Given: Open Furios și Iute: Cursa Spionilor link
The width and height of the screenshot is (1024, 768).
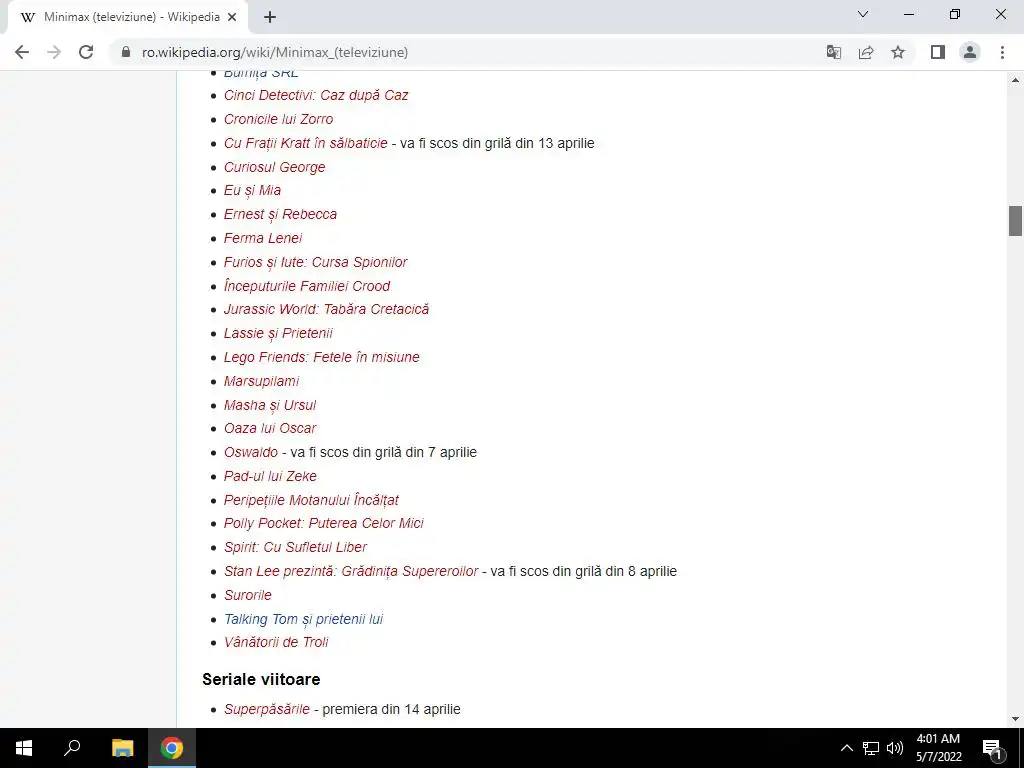Looking at the screenshot, I should [x=315, y=262].
